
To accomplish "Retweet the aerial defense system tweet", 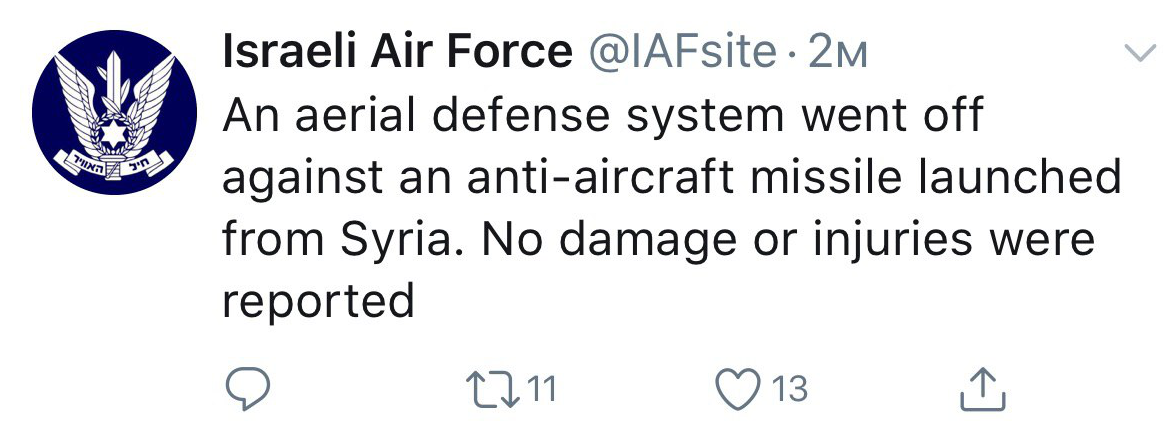I will [492, 390].
